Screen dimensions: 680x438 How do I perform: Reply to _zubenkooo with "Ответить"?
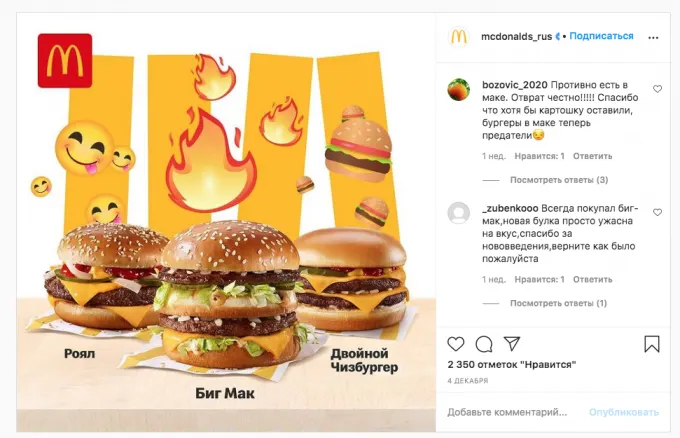pos(592,280)
